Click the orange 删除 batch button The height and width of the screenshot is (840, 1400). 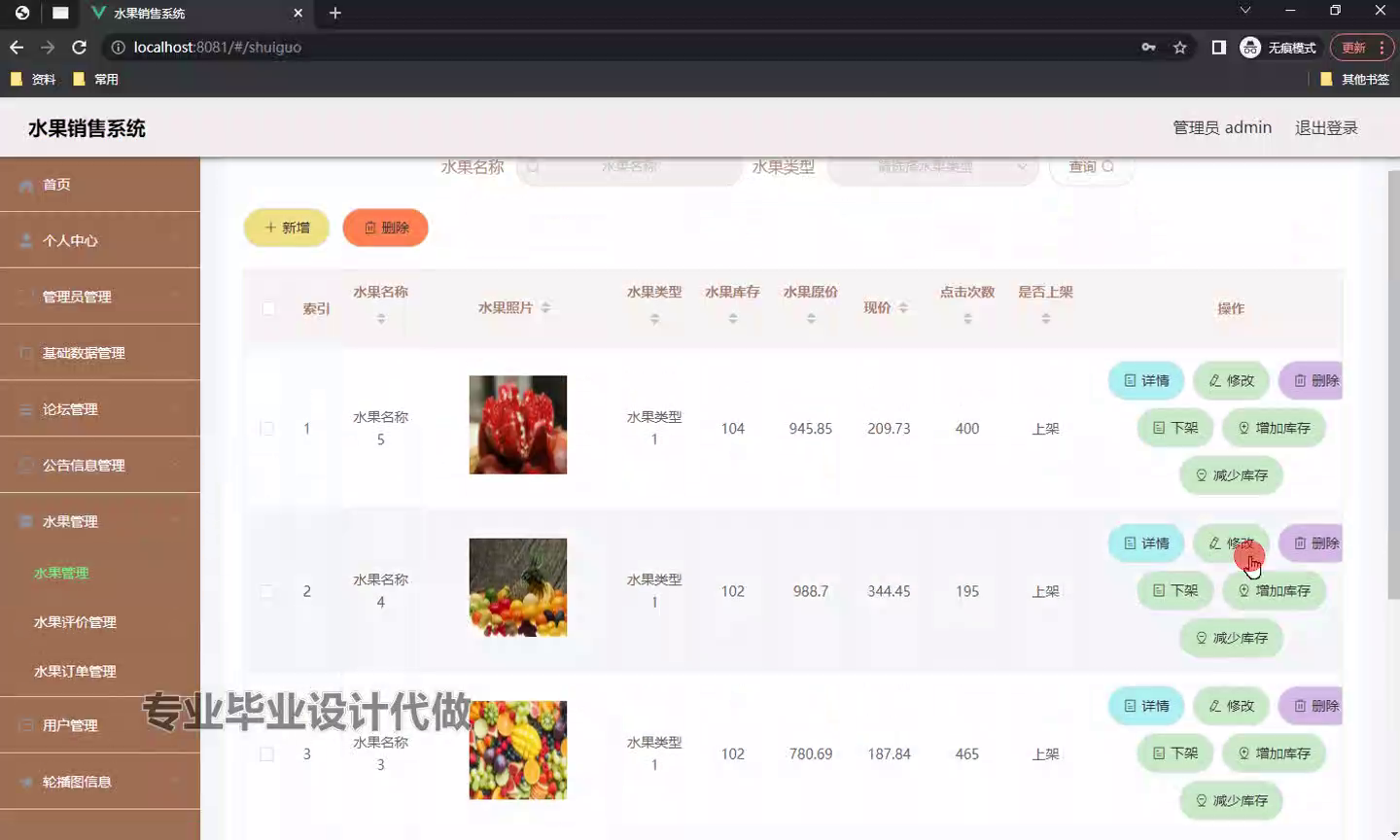click(x=386, y=227)
